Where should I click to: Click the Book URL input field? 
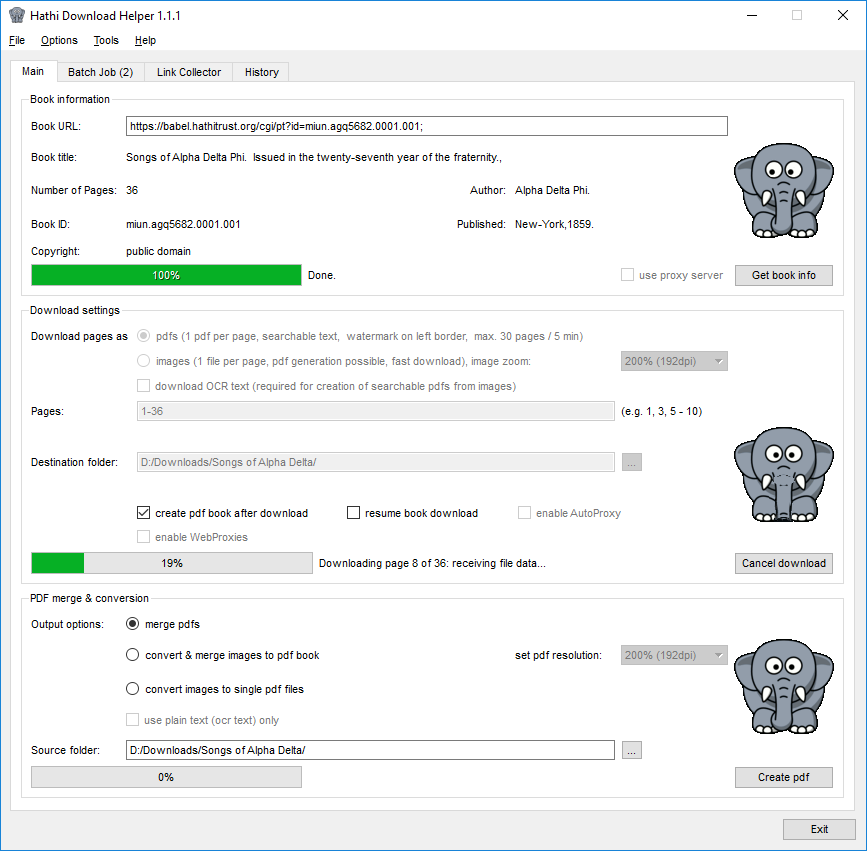(x=426, y=126)
